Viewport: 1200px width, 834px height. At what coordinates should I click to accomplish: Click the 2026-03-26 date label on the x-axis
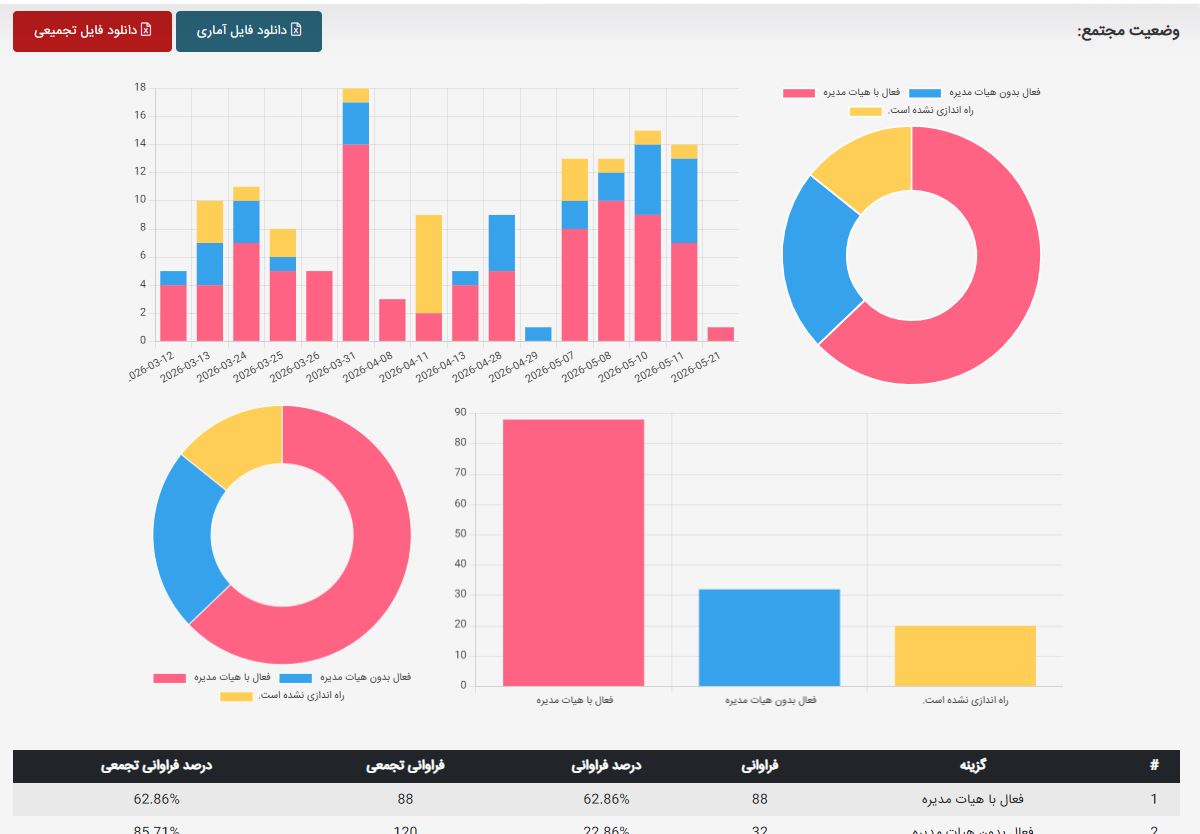pos(296,365)
